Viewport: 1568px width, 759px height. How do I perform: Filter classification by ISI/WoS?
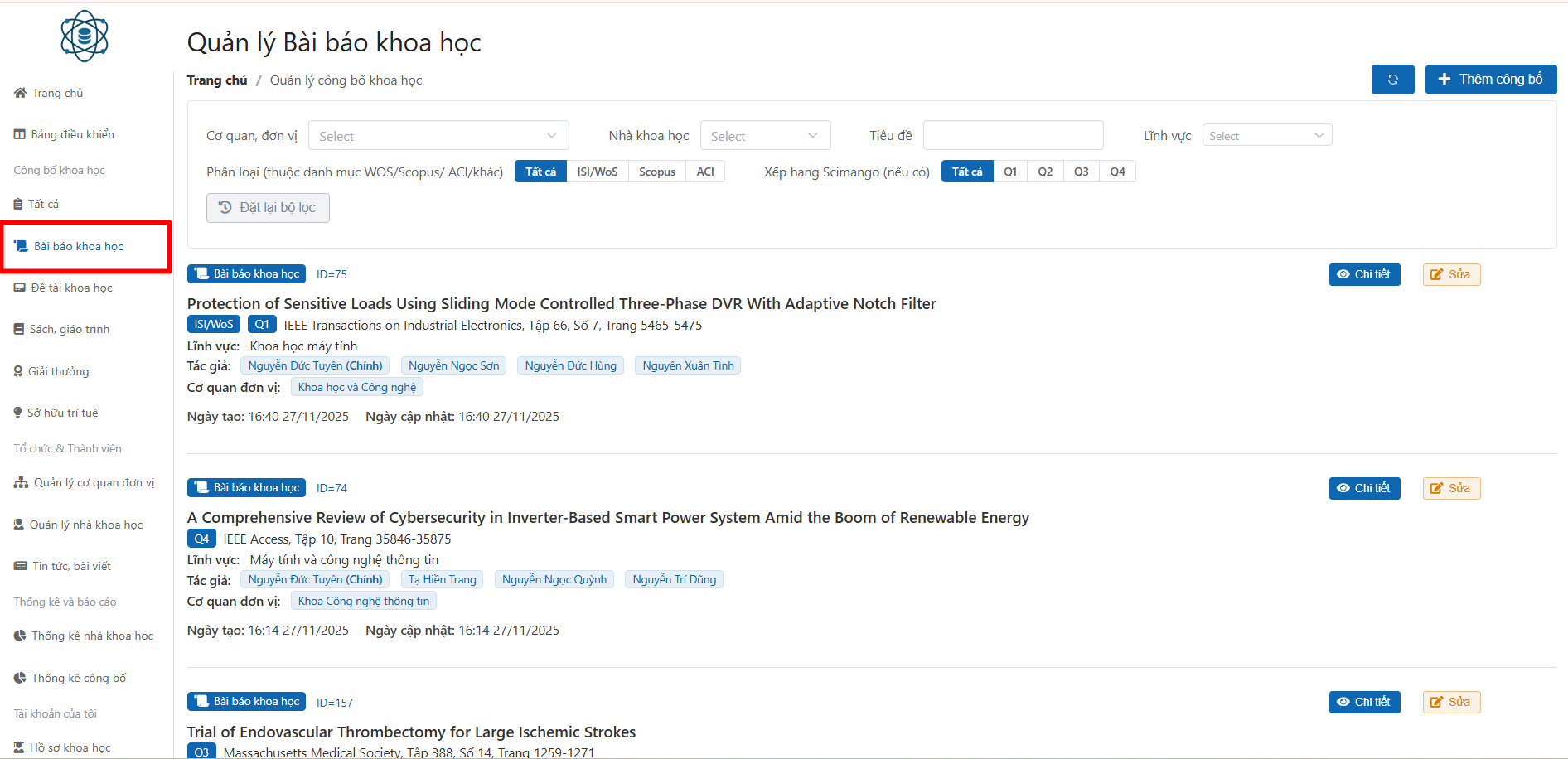point(597,172)
